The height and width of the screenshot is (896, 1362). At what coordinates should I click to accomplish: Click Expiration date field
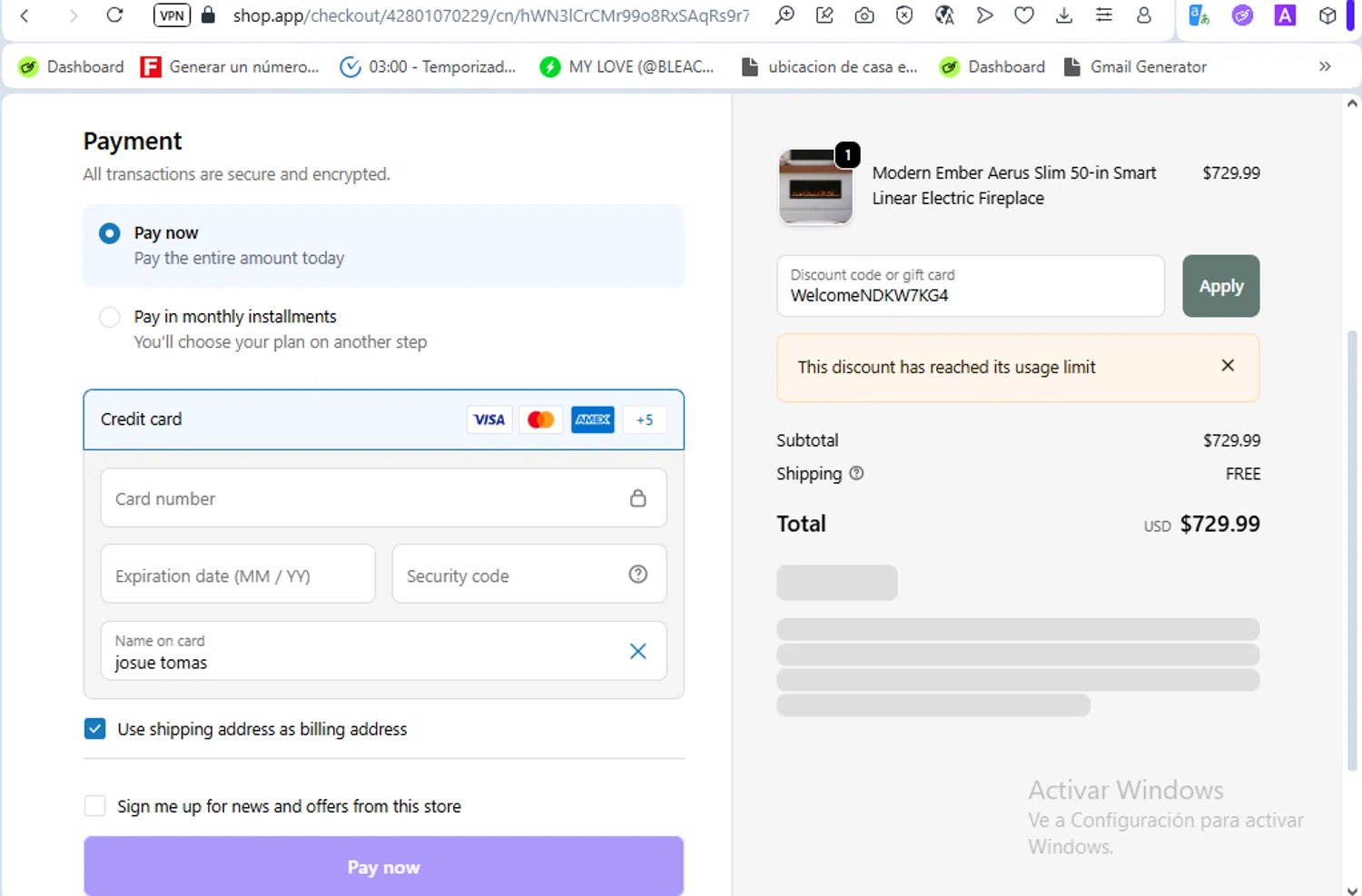click(x=238, y=574)
